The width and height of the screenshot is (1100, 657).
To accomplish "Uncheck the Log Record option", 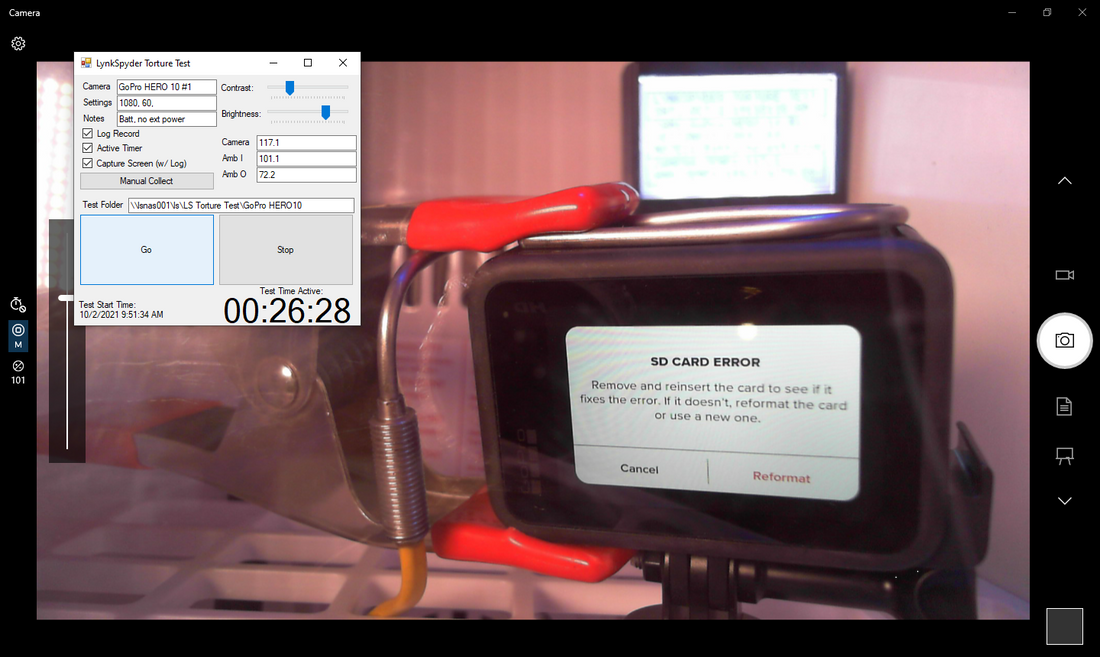I will (87, 133).
